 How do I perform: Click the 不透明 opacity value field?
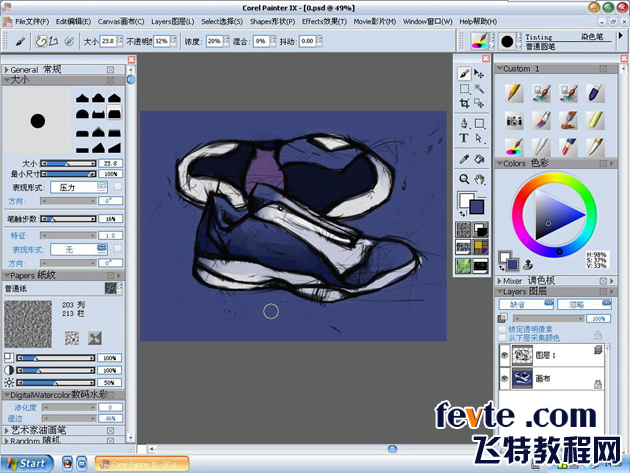[x=162, y=41]
